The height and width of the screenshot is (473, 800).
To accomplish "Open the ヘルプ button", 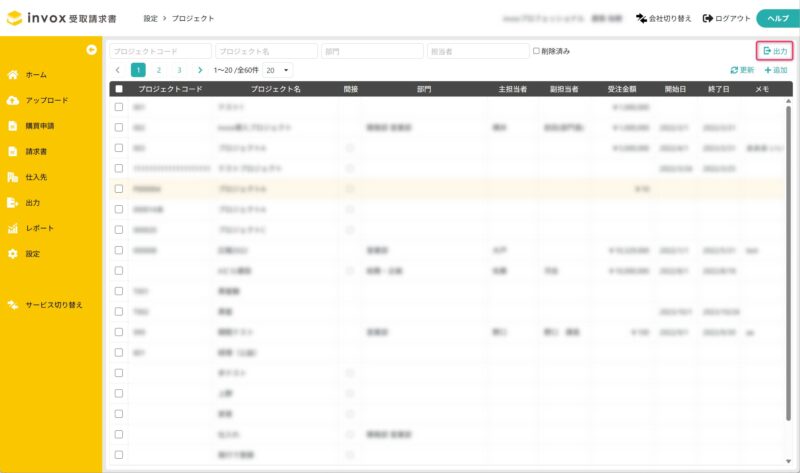I will 778,18.
